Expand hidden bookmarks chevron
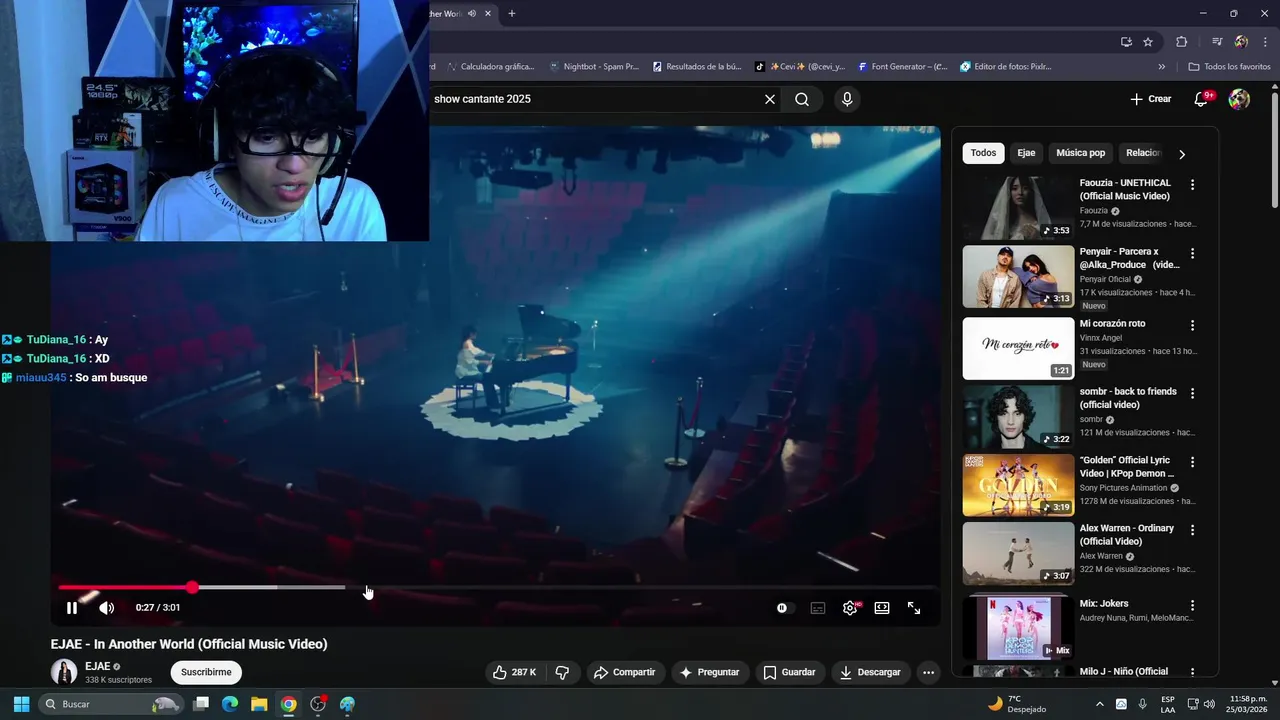 [1162, 67]
